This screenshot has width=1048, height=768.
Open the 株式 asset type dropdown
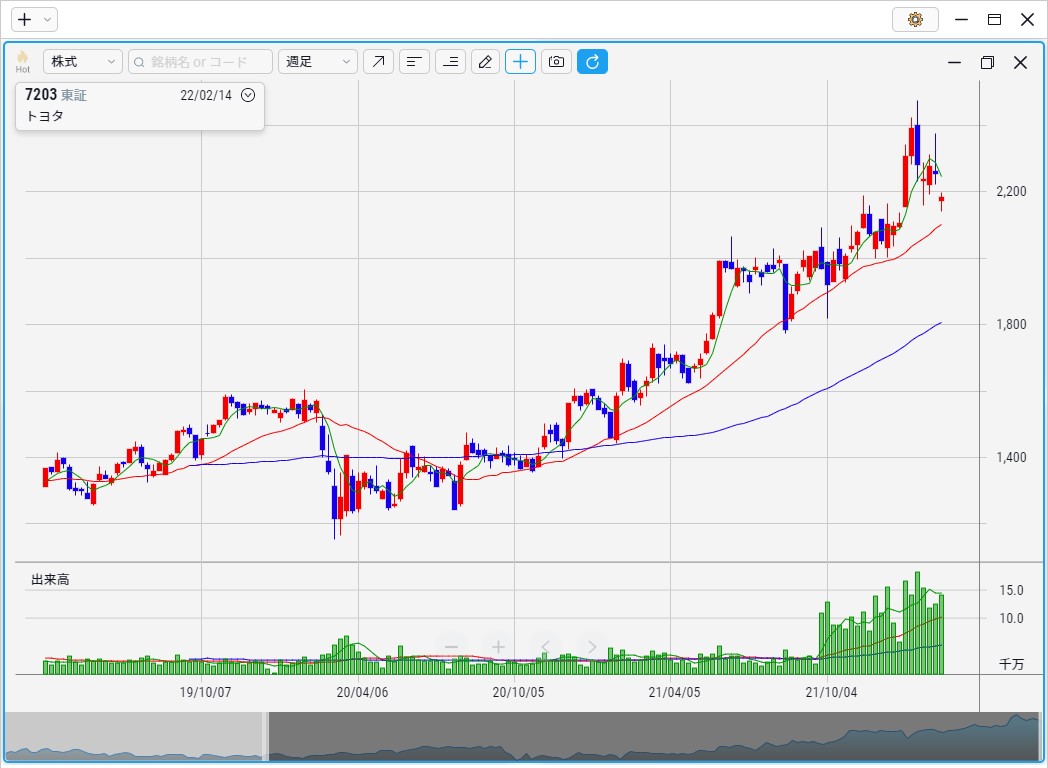[83, 62]
